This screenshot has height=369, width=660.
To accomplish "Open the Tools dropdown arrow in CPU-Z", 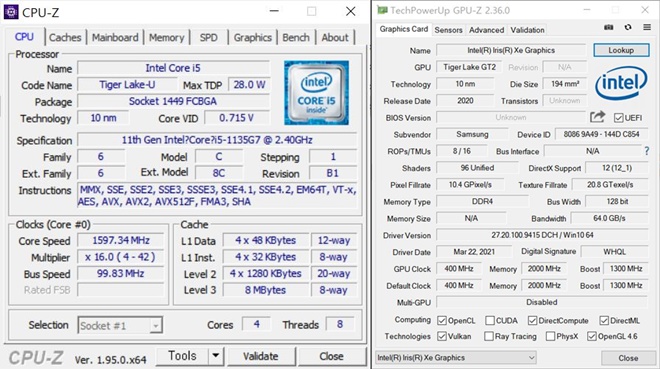I will tap(216, 356).
